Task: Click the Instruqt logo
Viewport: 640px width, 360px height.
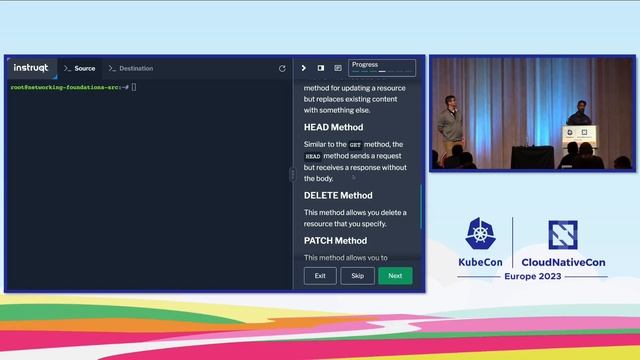Action: pos(31,68)
